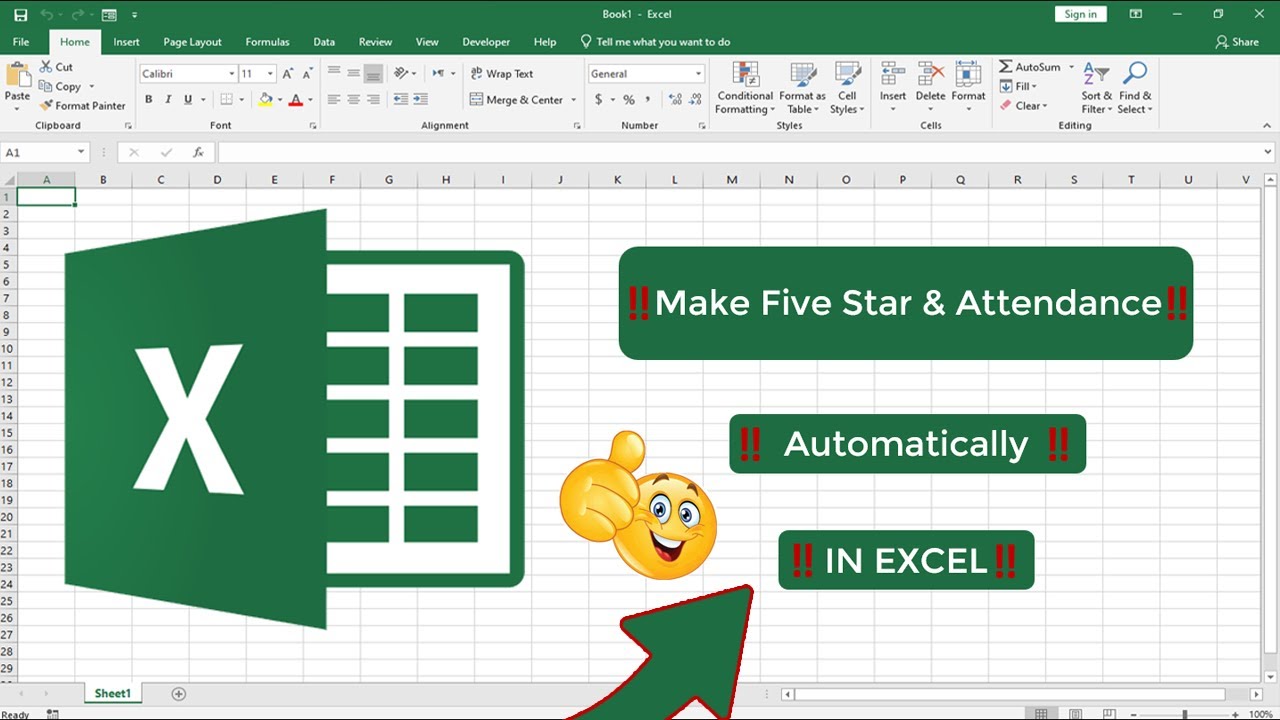Increase indent icon
Screen dimensions: 1280x720
pos(421,99)
